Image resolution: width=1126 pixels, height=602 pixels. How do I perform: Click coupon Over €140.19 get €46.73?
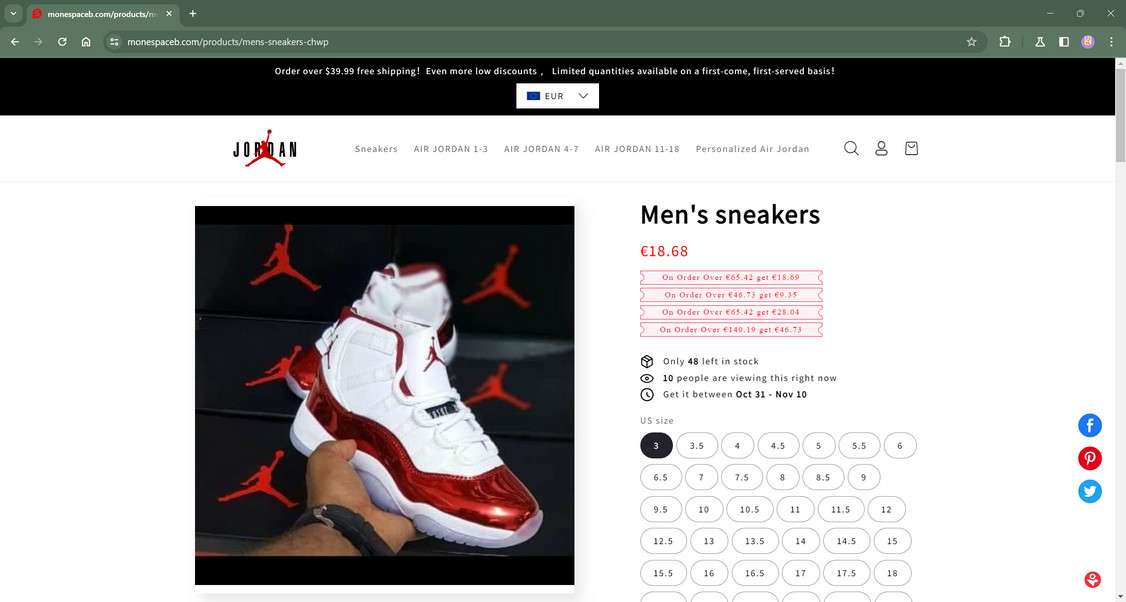click(731, 330)
